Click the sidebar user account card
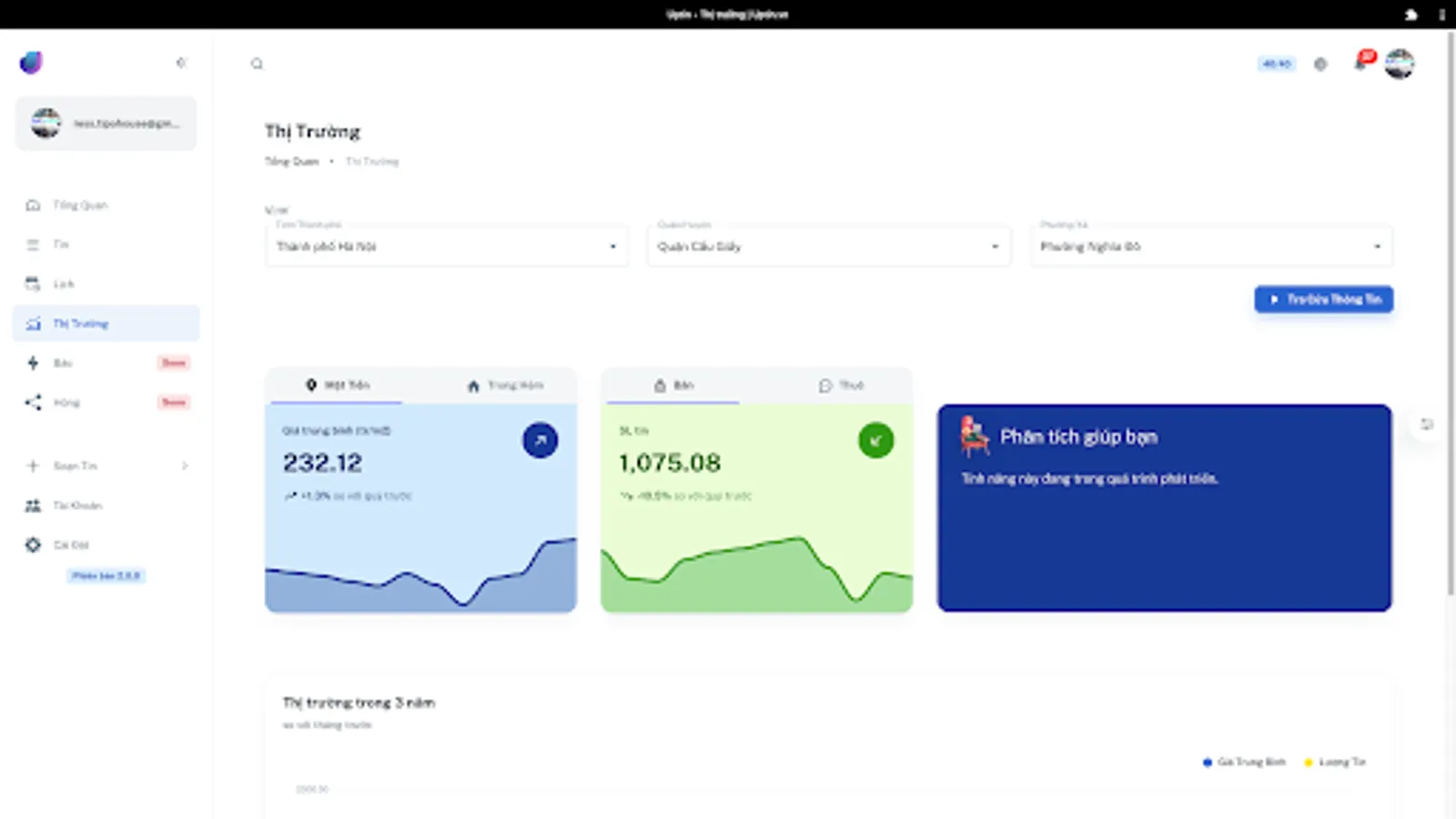The image size is (1456, 819). pos(106,123)
